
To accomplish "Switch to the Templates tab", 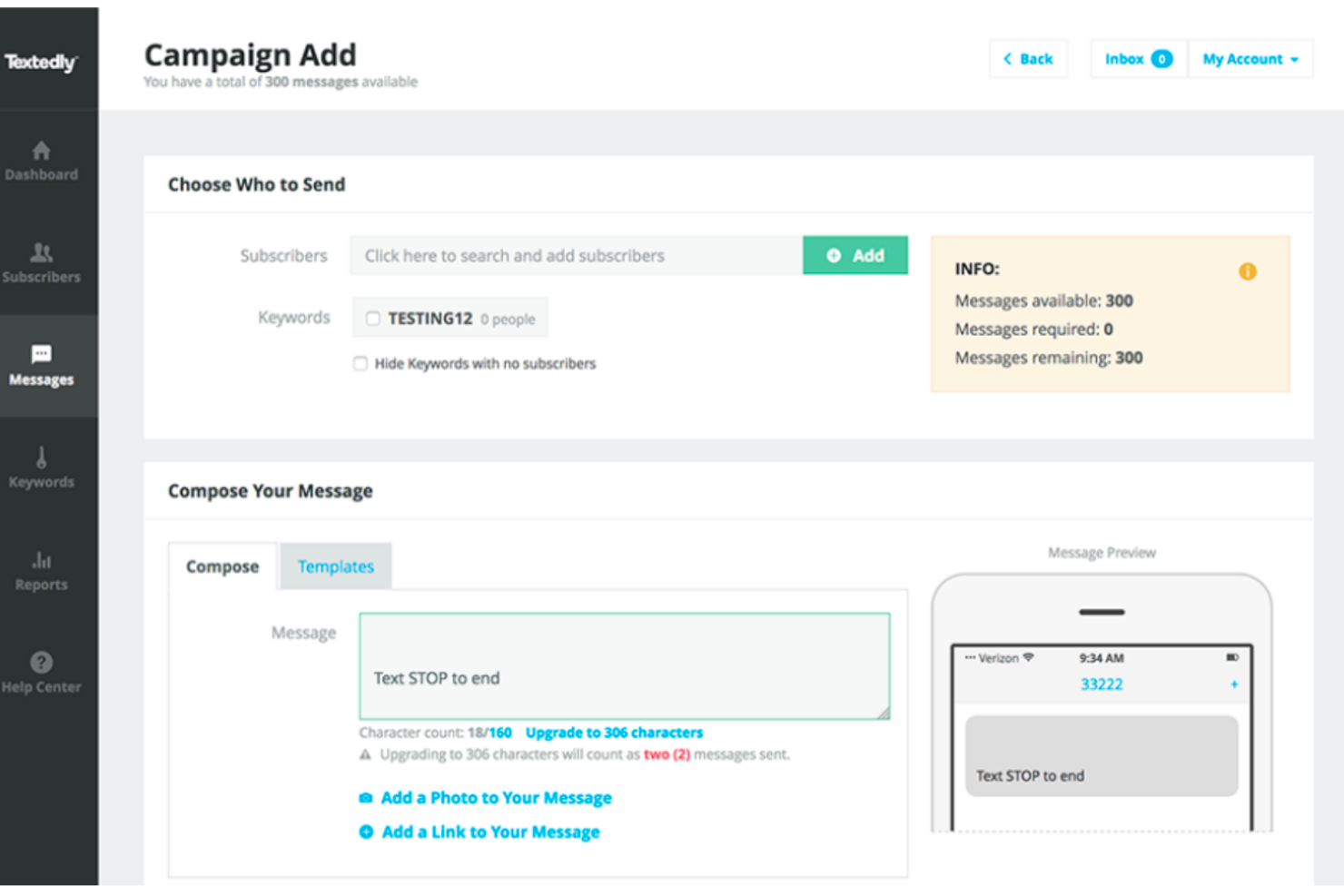I will point(335,566).
